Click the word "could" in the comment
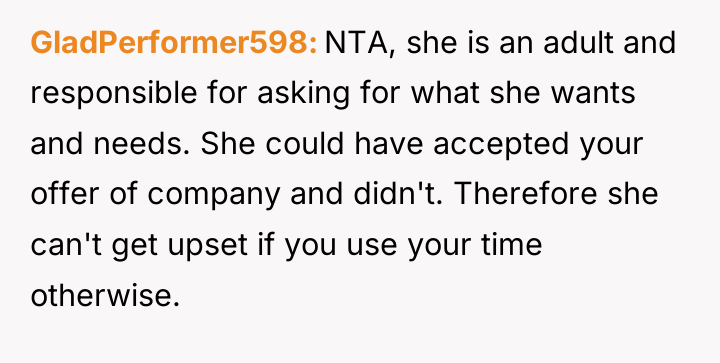 [305, 144]
